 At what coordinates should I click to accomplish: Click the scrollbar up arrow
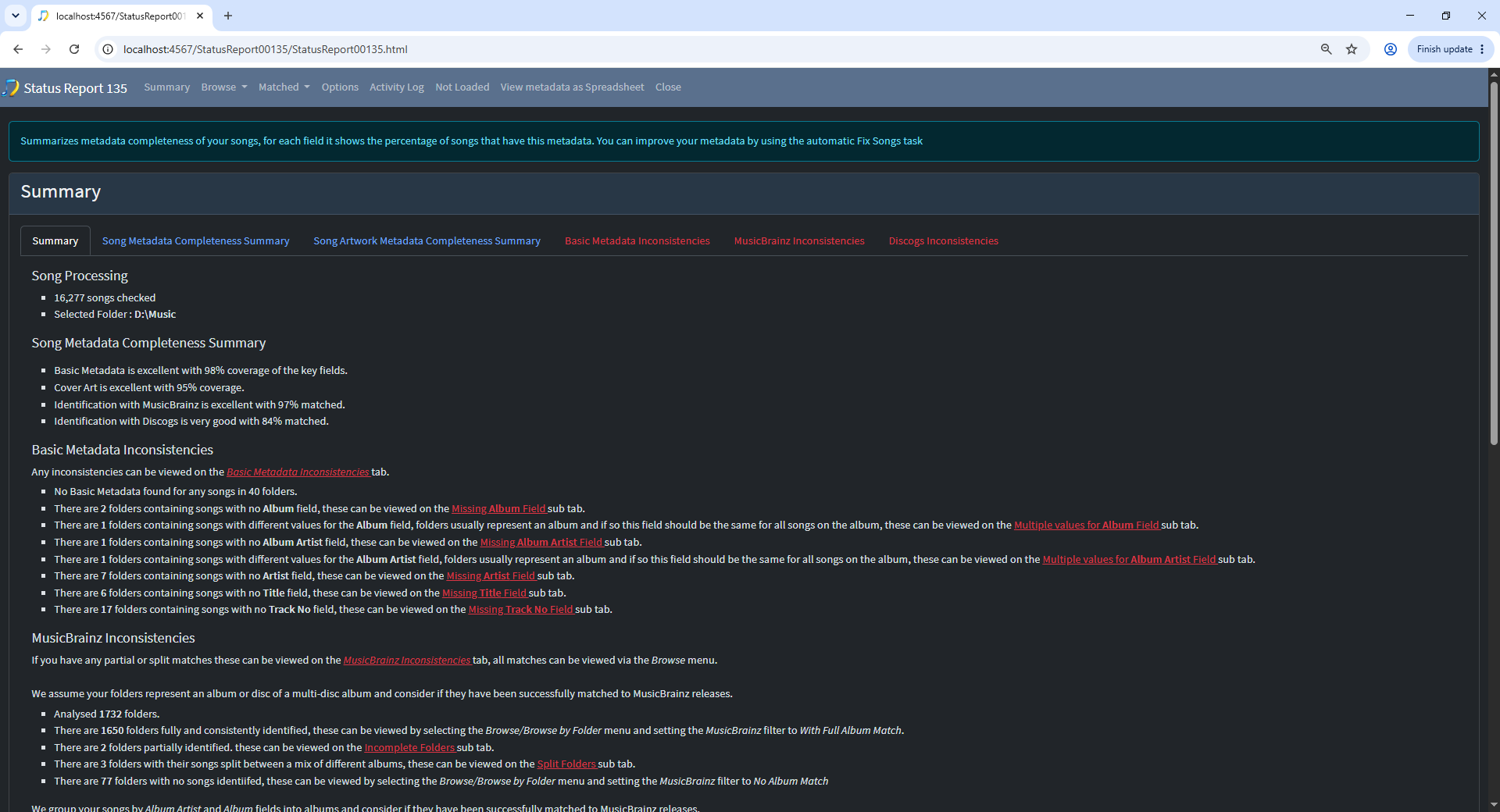point(1494,74)
